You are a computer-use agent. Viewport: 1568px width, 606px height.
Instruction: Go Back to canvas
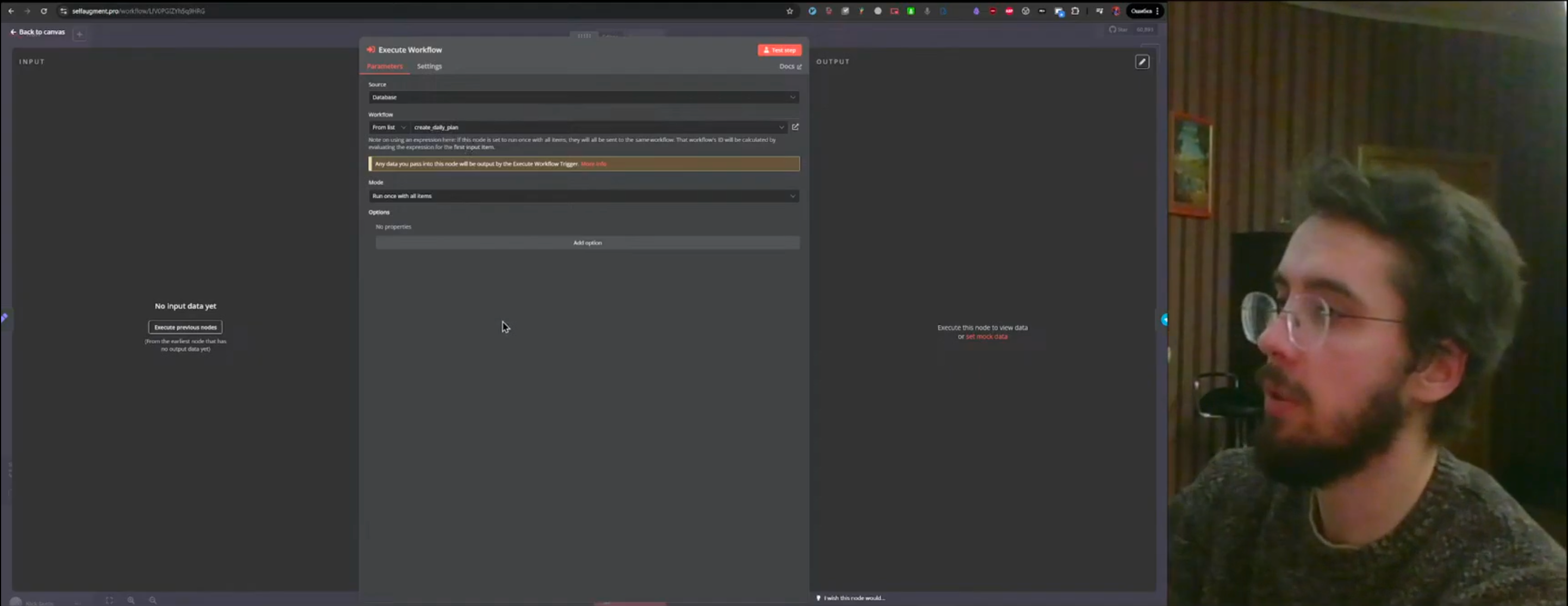pyautogui.click(x=38, y=32)
